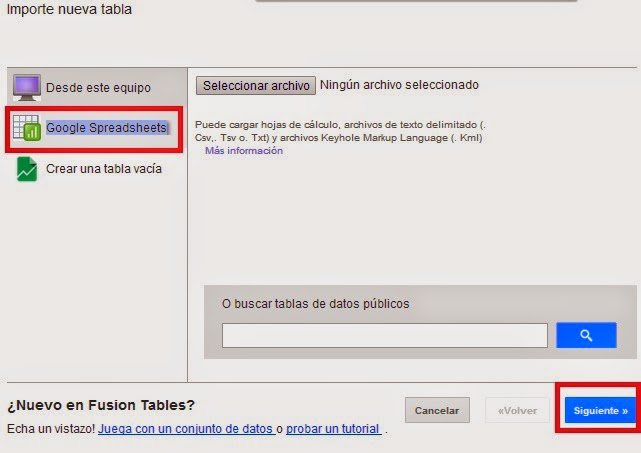Open the 'Más información' link
The width and height of the screenshot is (641, 453).
click(x=244, y=150)
